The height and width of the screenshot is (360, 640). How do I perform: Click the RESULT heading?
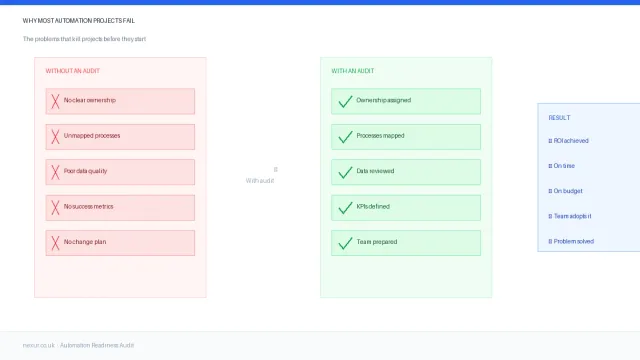(559, 118)
